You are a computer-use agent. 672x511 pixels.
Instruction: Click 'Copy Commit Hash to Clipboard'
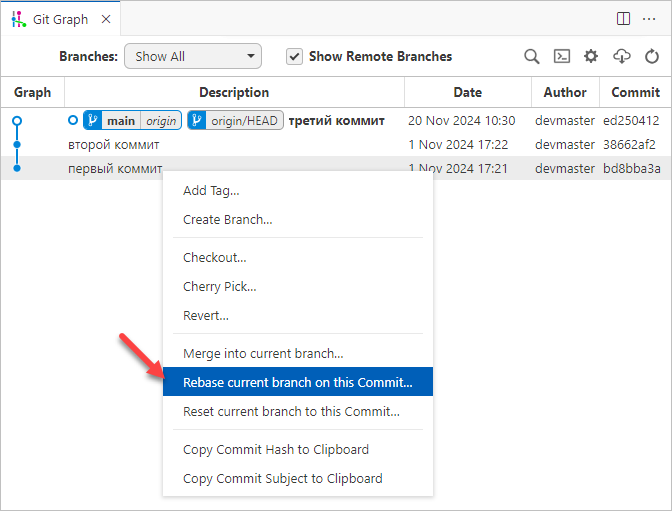pyautogui.click(x=275, y=449)
